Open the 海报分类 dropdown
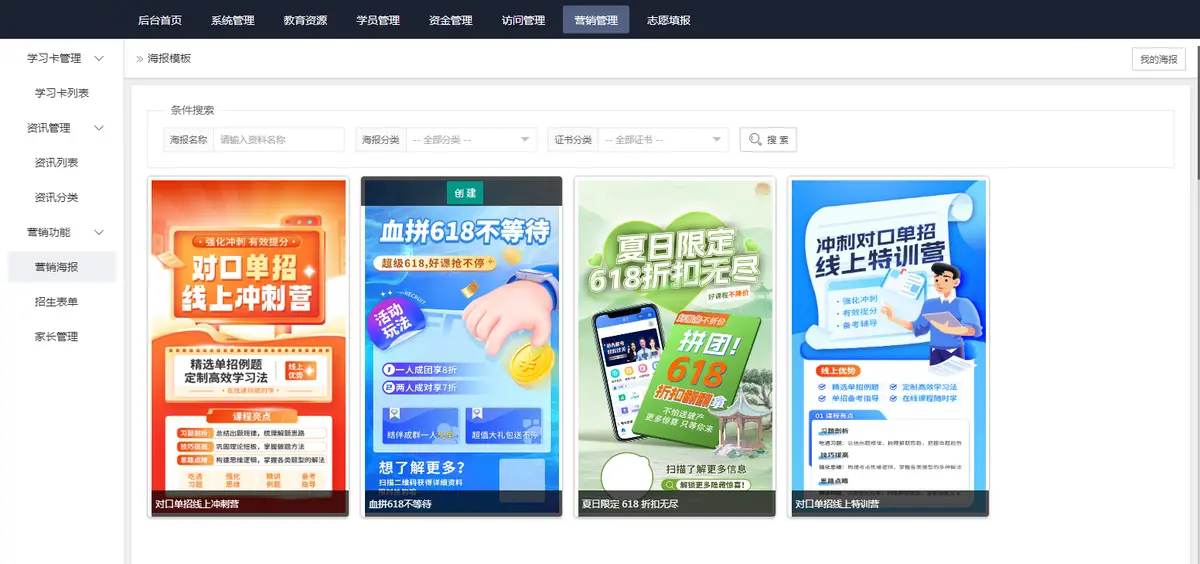The width and height of the screenshot is (1200, 564). pyautogui.click(x=472, y=140)
